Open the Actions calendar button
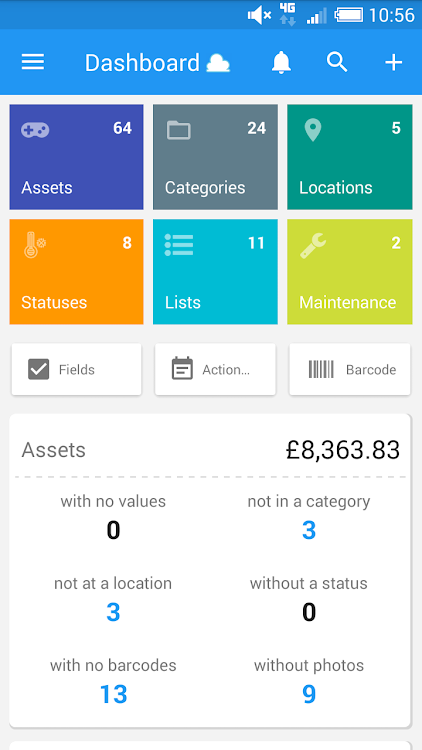422x750 pixels. tap(215, 369)
